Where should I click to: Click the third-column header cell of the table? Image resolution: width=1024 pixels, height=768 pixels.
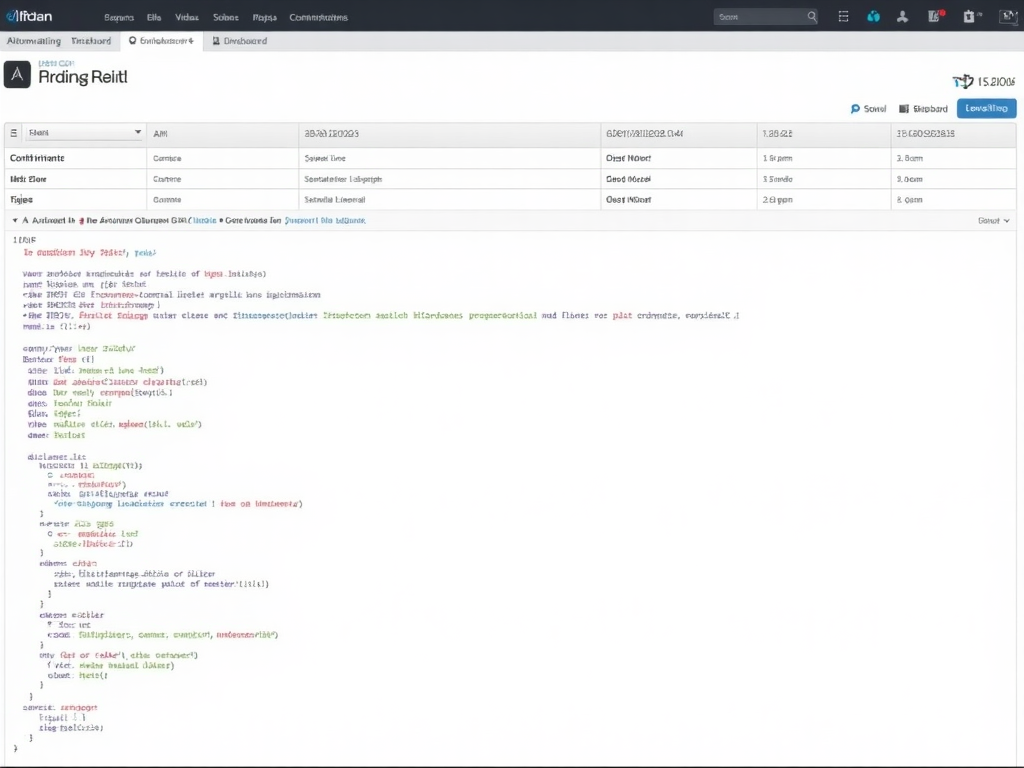[449, 133]
